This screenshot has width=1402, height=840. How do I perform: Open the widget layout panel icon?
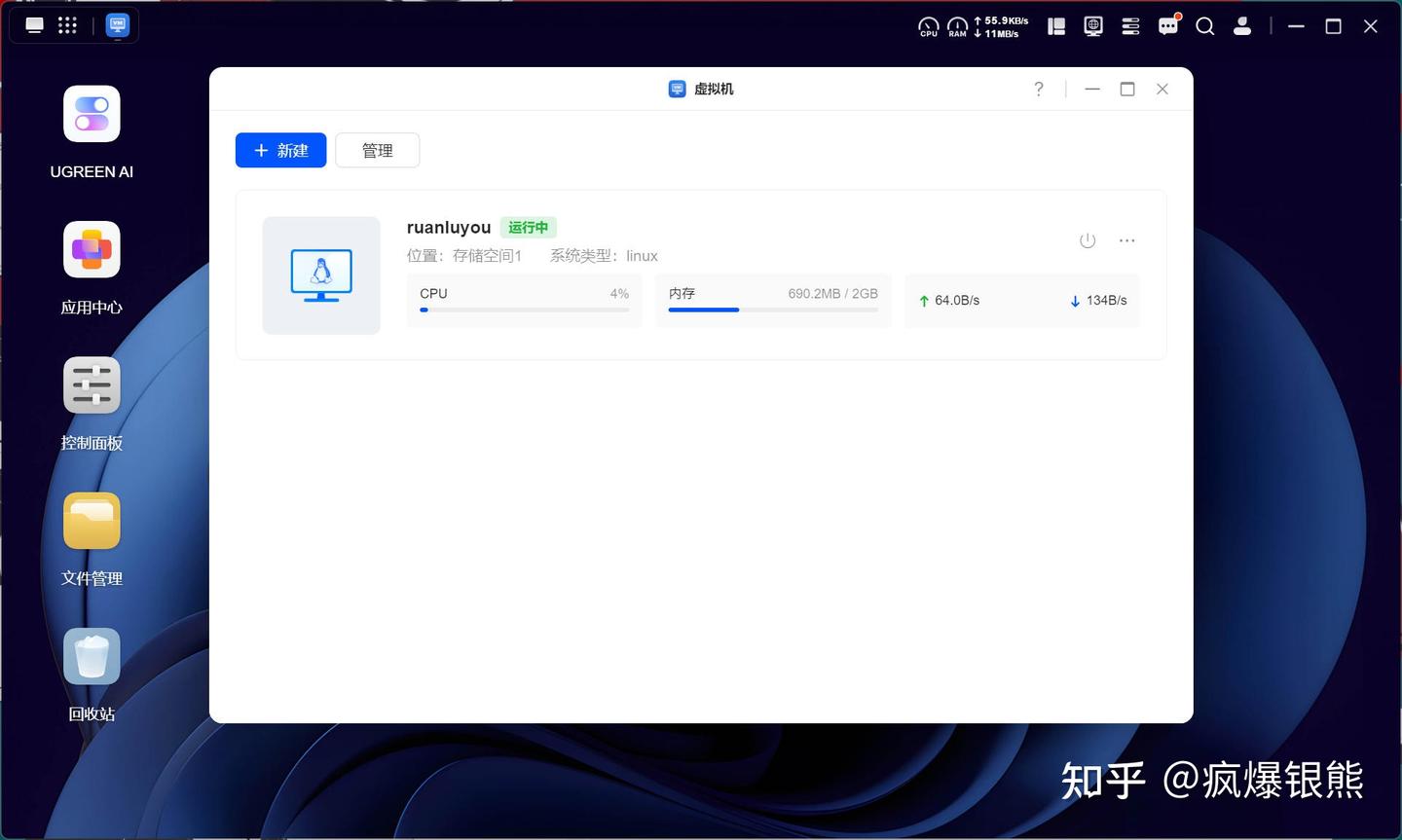click(1056, 26)
